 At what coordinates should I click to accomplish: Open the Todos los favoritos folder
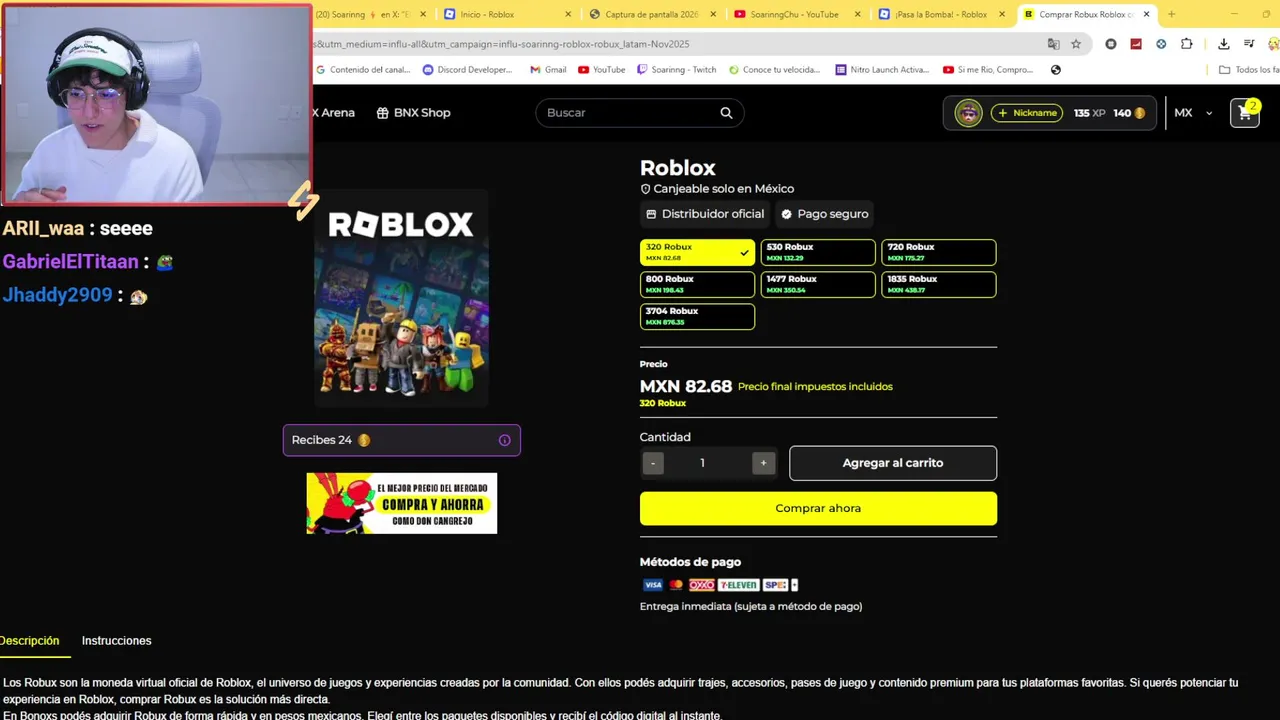click(x=1249, y=70)
